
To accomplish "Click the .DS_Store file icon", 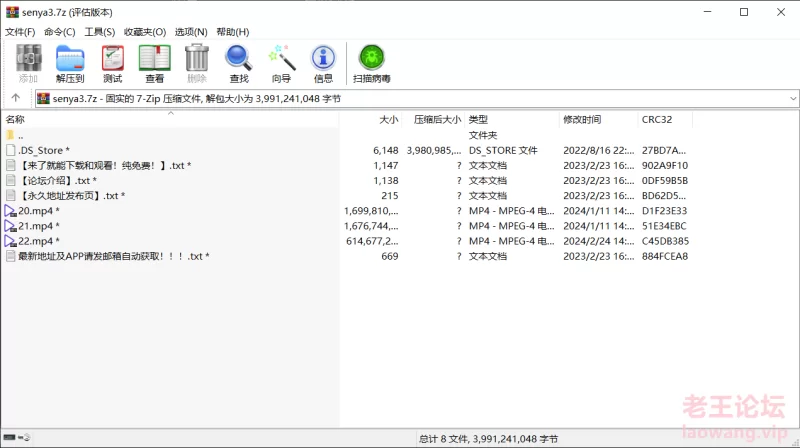I will [x=11, y=150].
